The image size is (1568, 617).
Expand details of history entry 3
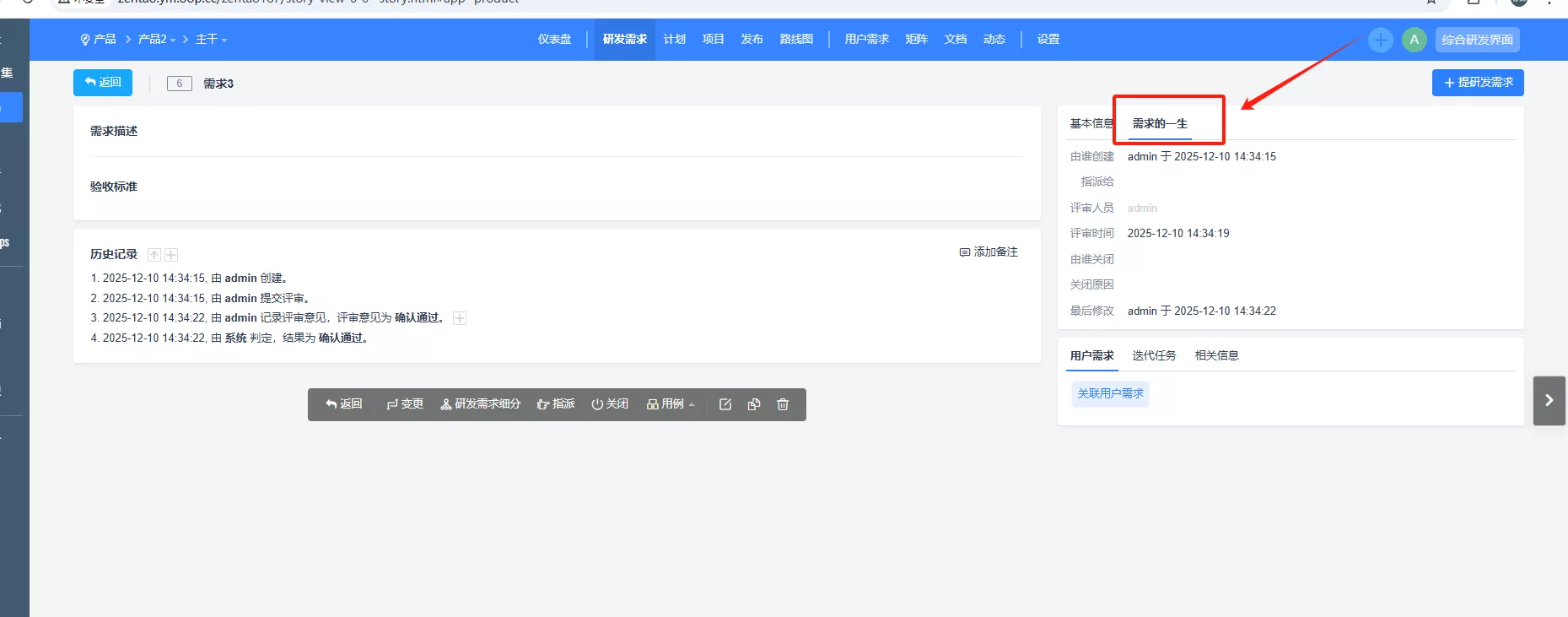pos(460,318)
